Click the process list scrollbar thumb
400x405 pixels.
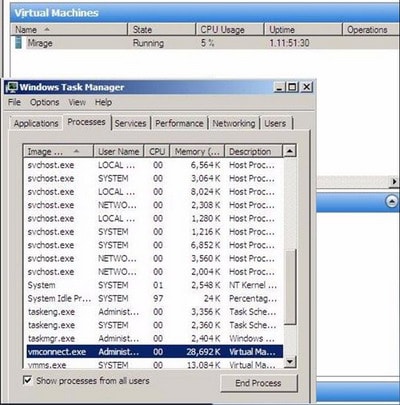[290, 287]
